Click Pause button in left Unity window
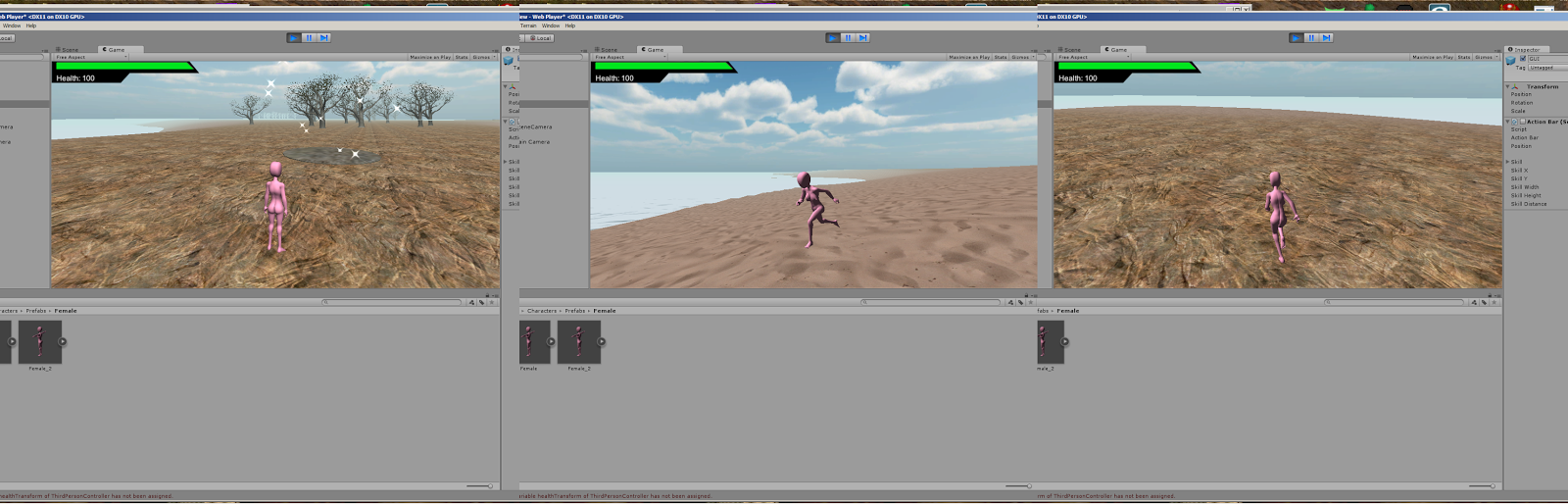Screen dimensions: 1568x504 click(x=309, y=38)
